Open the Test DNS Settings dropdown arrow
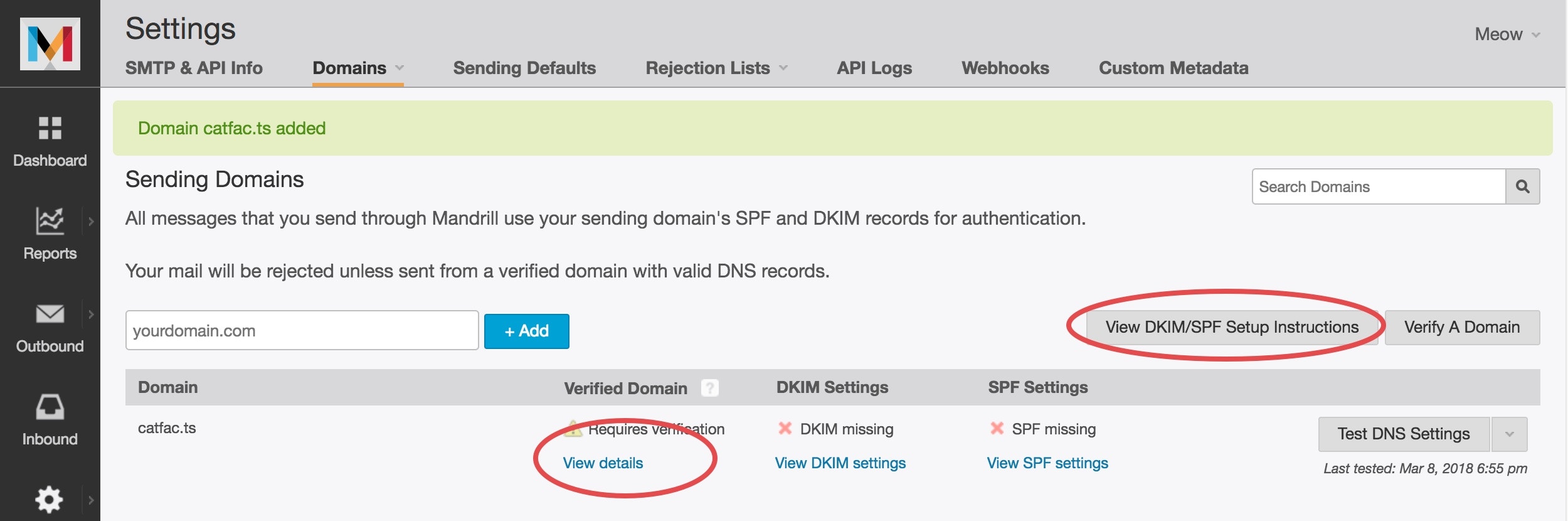The image size is (1568, 521). [1509, 434]
